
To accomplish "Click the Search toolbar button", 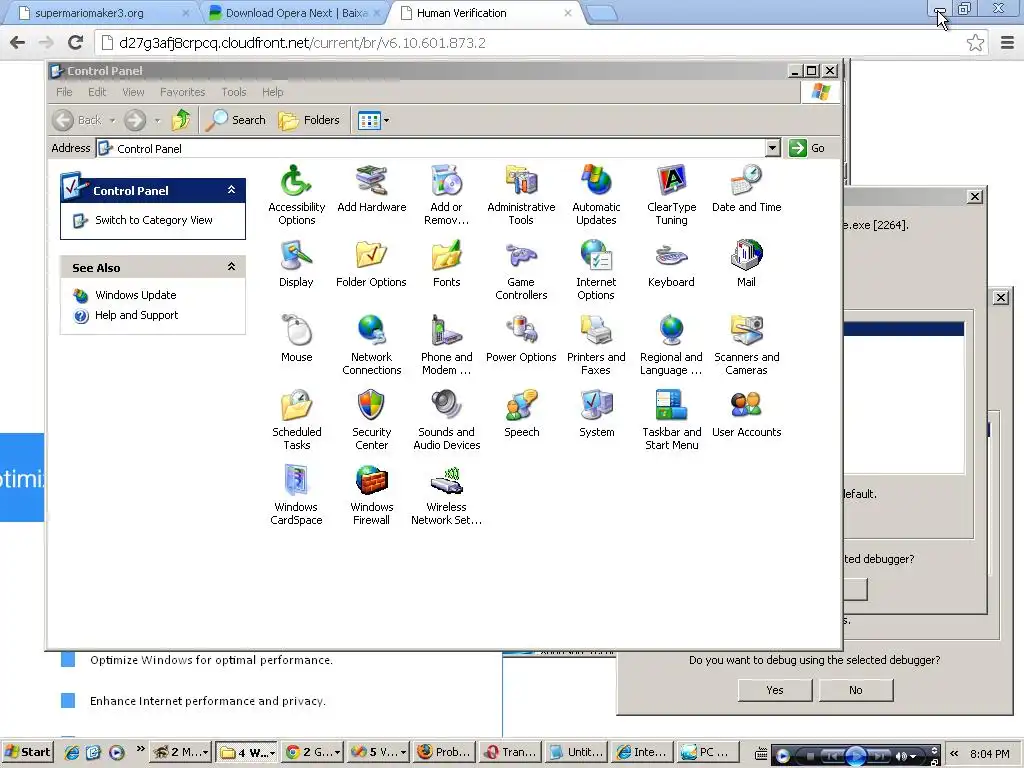I will 236,120.
